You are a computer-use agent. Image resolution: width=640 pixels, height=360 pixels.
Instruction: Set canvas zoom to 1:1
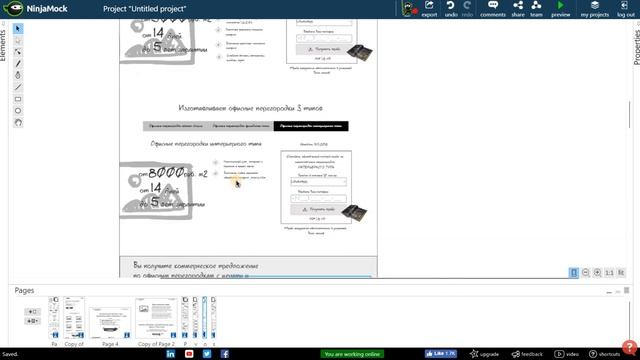(x=609, y=273)
